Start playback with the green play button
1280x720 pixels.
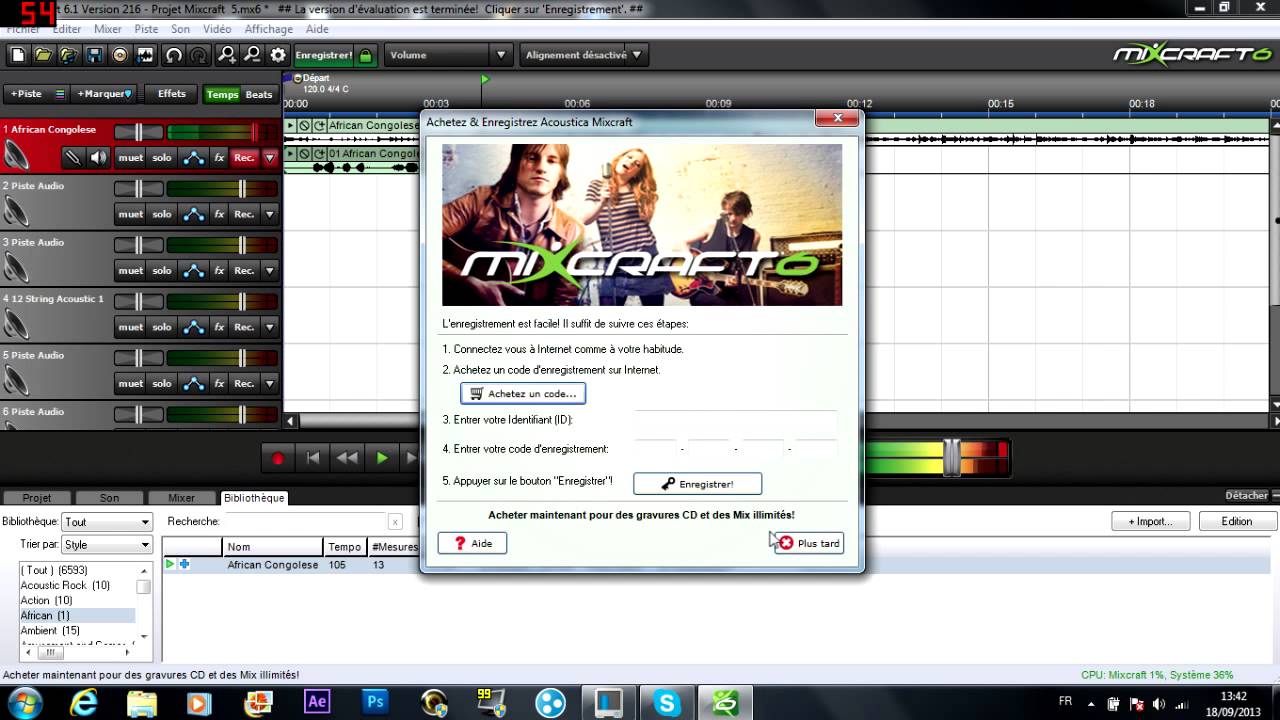coord(382,458)
